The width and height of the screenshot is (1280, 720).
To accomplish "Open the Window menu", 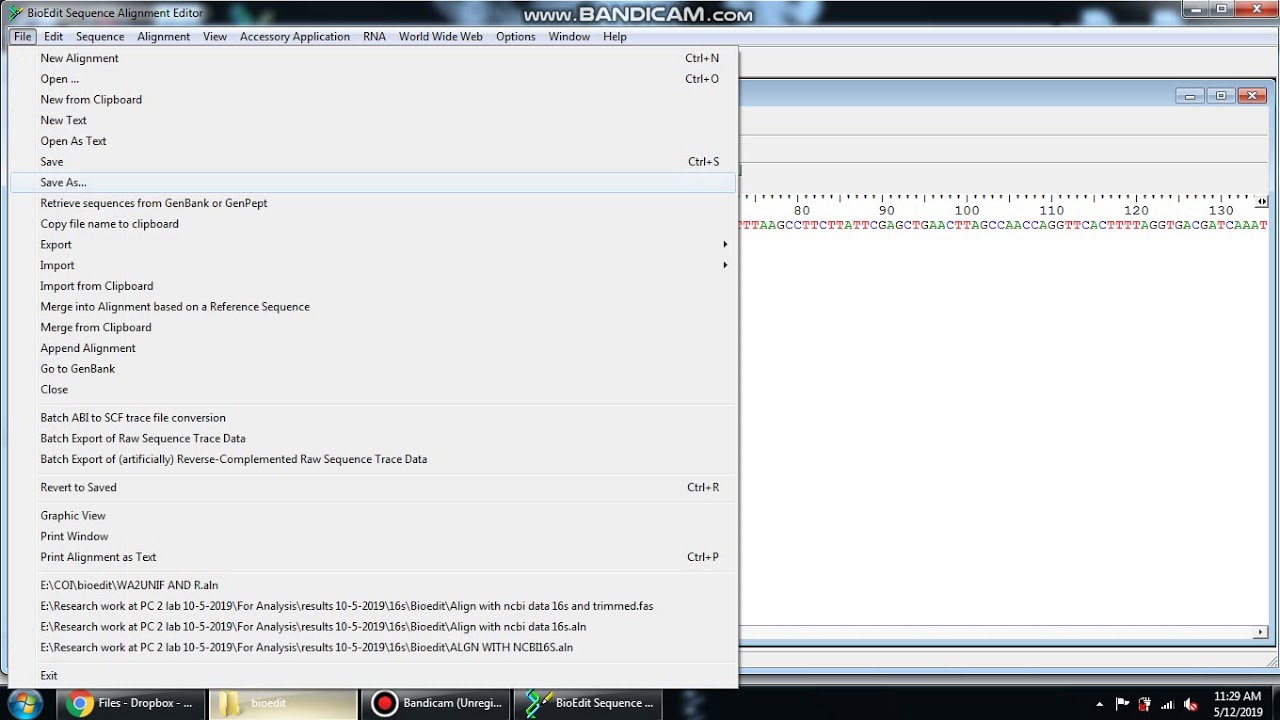I will tap(569, 36).
